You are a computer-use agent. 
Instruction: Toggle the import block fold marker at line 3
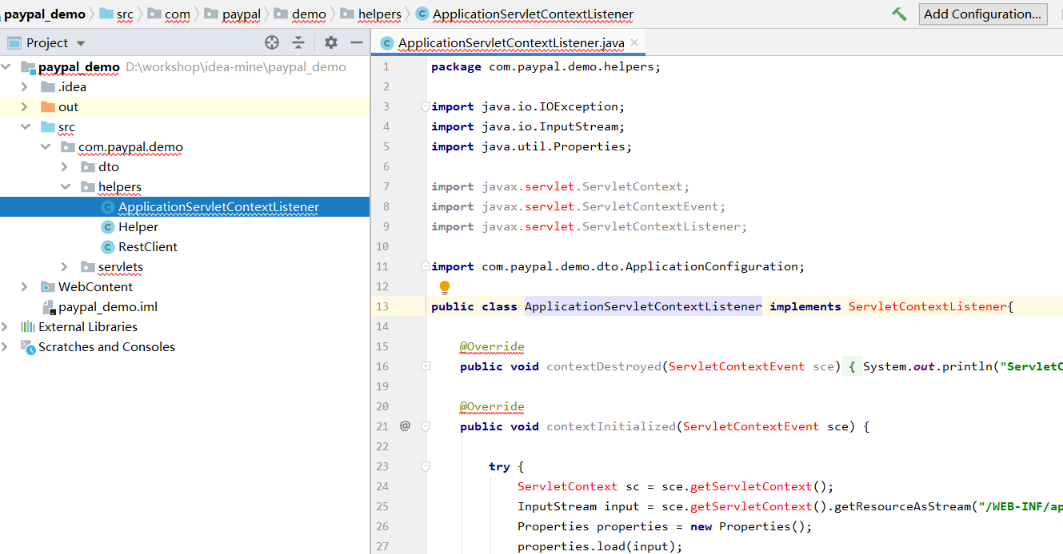coord(425,107)
